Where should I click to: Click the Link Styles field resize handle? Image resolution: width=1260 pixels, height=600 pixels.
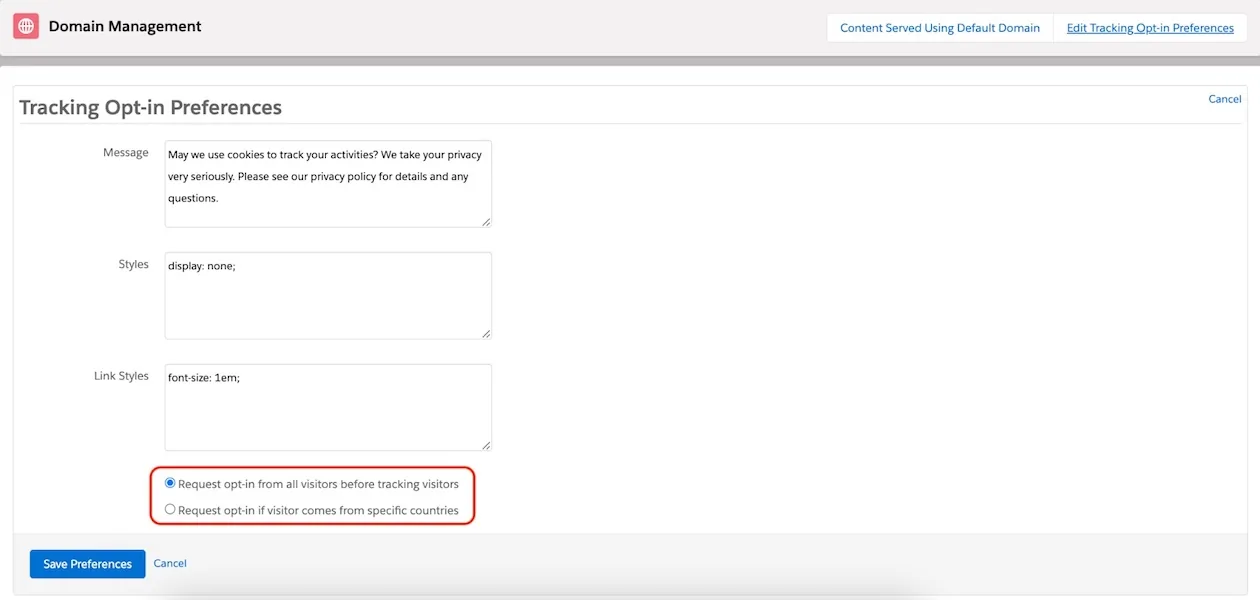click(486, 445)
